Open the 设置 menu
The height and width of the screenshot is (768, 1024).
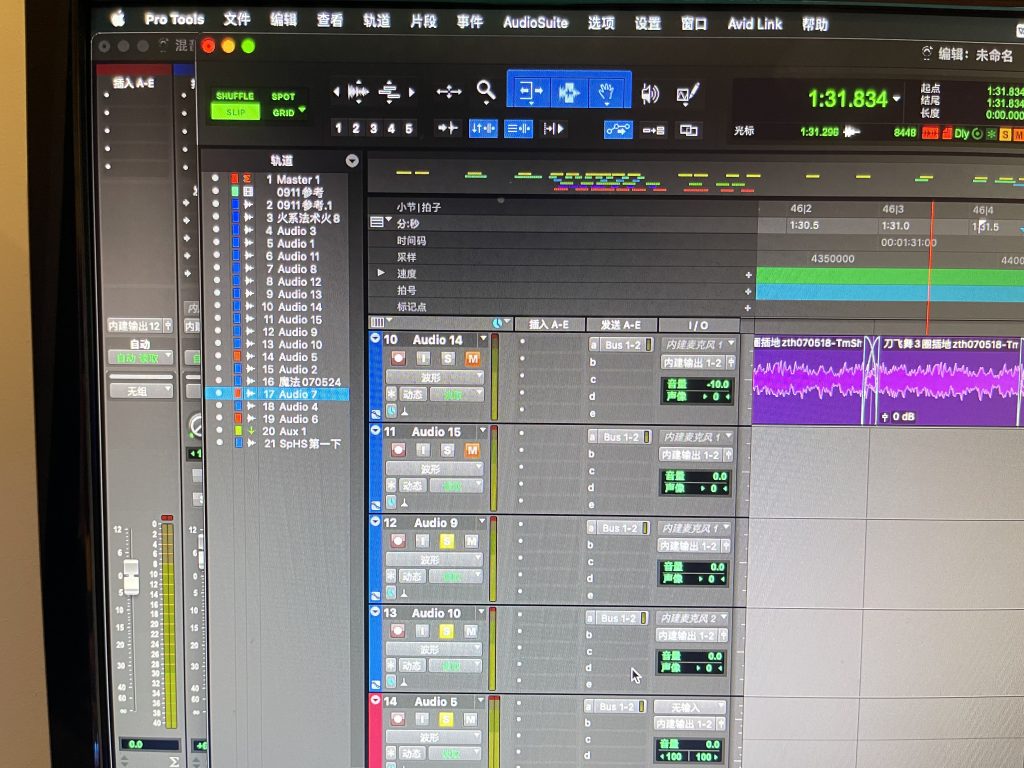coord(647,24)
